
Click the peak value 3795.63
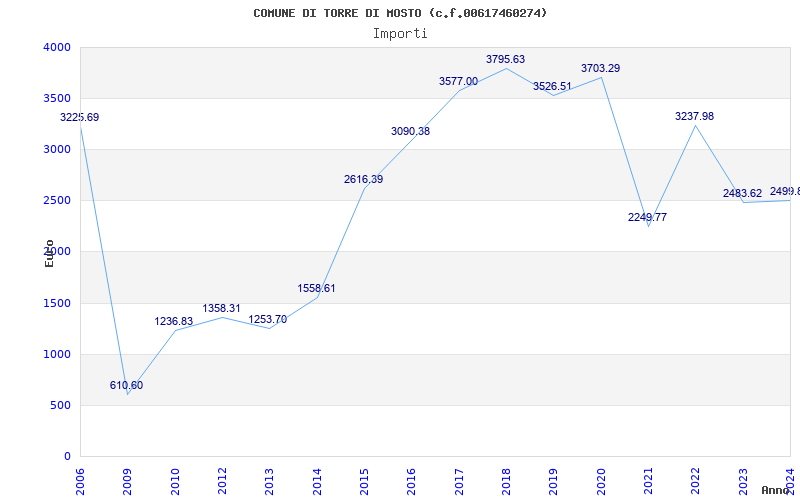[506, 60]
